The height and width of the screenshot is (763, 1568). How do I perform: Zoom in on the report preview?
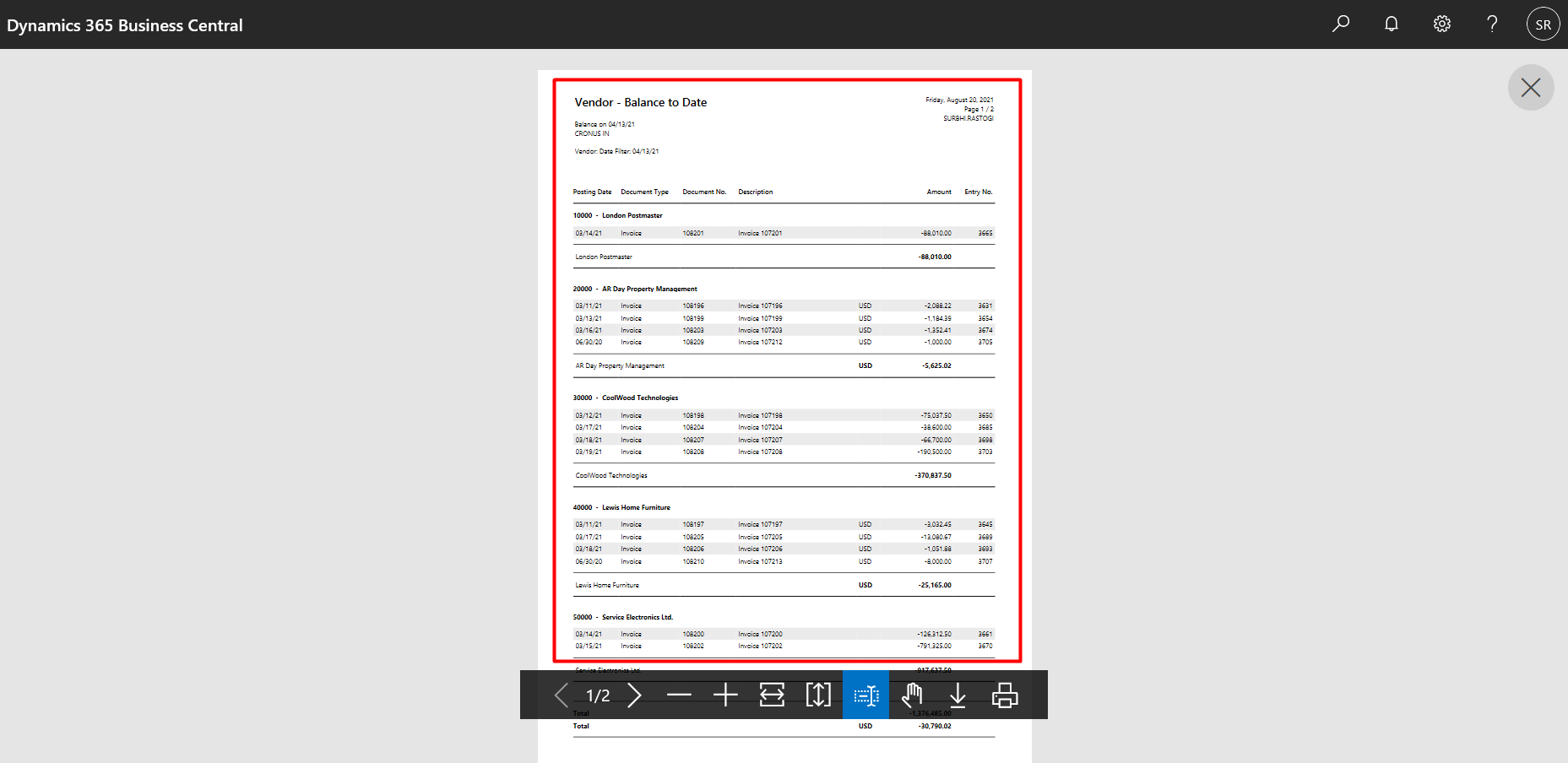[724, 695]
